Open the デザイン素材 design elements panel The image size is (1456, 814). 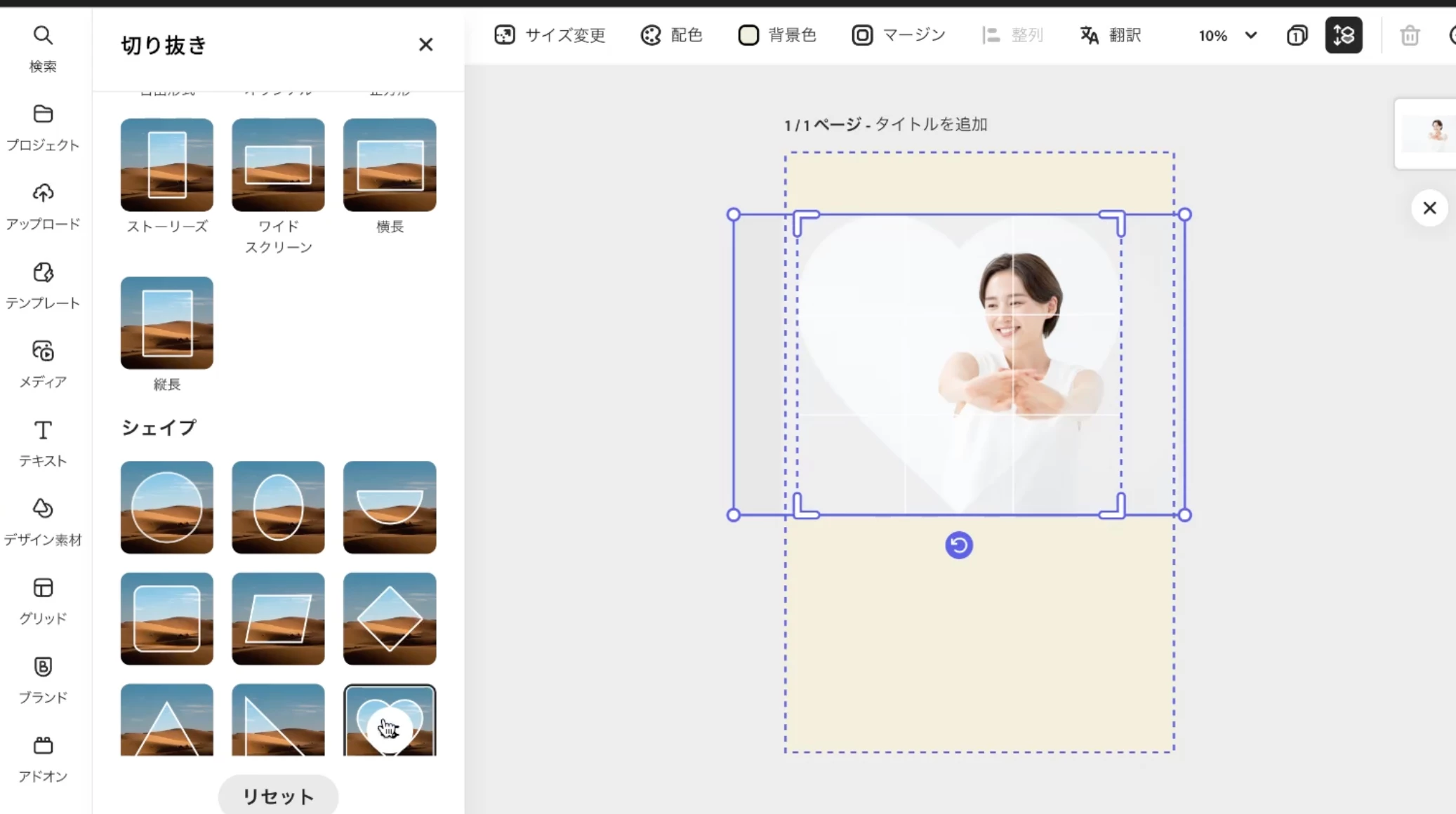(x=43, y=521)
